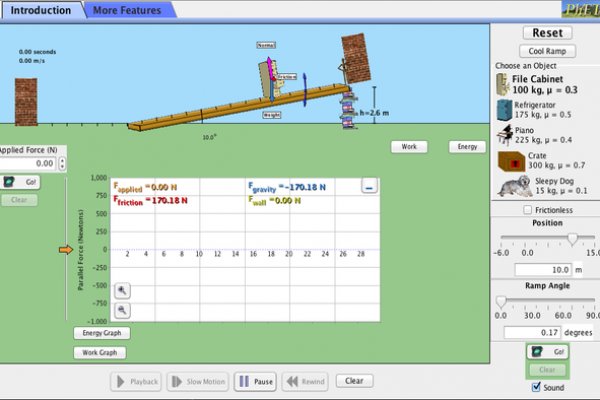This screenshot has width=600, height=400.
Task: Minimize the parallel force graph
Action: tap(369, 186)
